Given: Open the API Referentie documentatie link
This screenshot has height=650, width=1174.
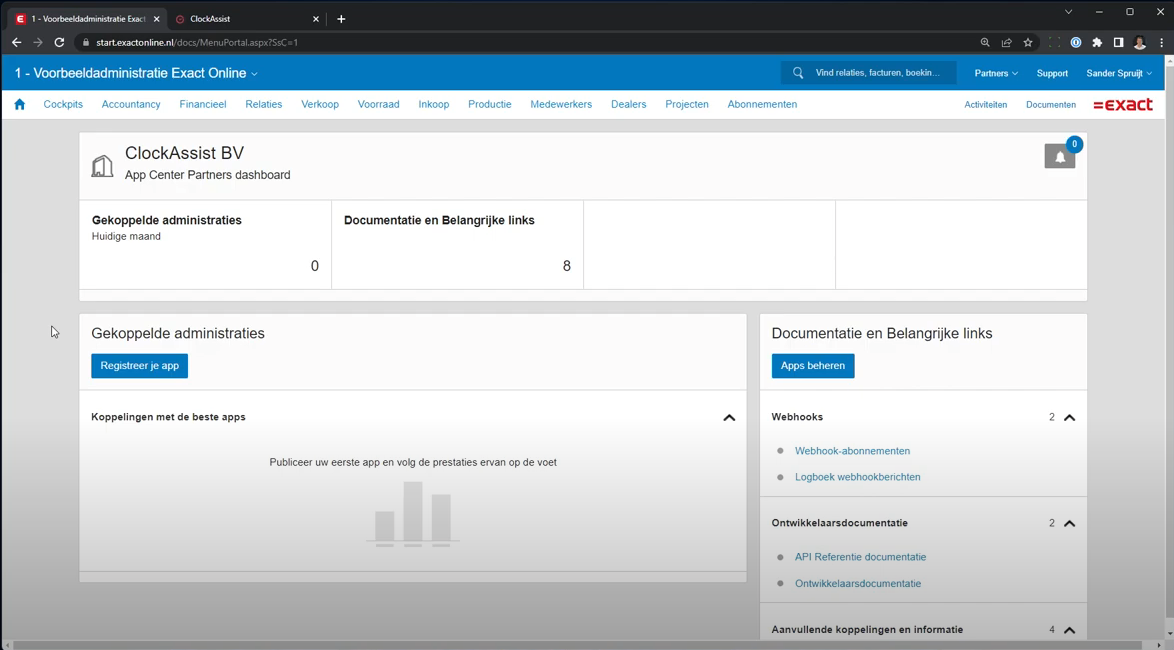Looking at the screenshot, I should (860, 557).
